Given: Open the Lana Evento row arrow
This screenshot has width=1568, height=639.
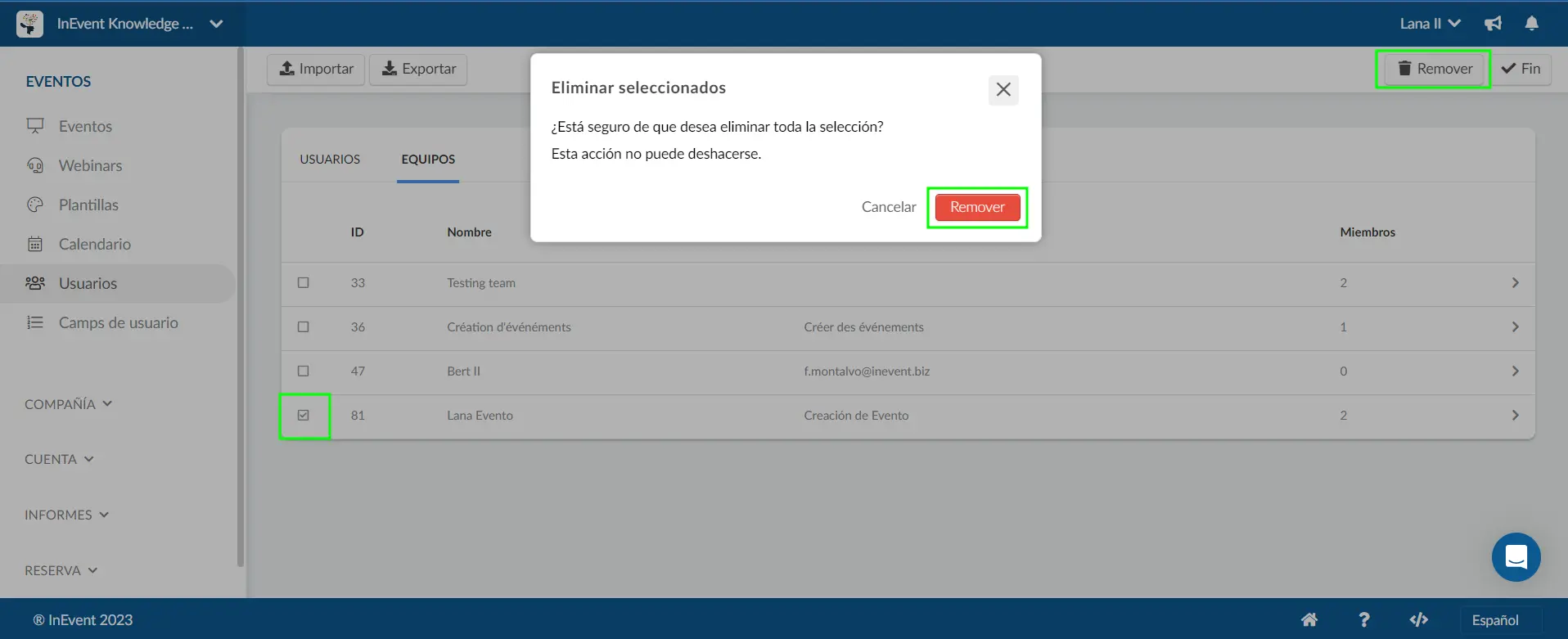Looking at the screenshot, I should pos(1515,415).
